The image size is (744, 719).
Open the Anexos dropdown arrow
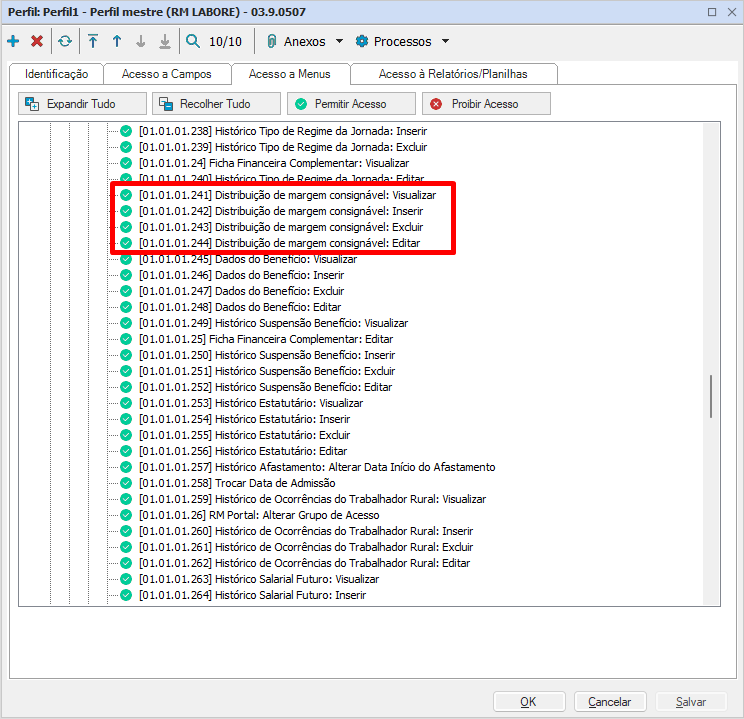[339, 41]
